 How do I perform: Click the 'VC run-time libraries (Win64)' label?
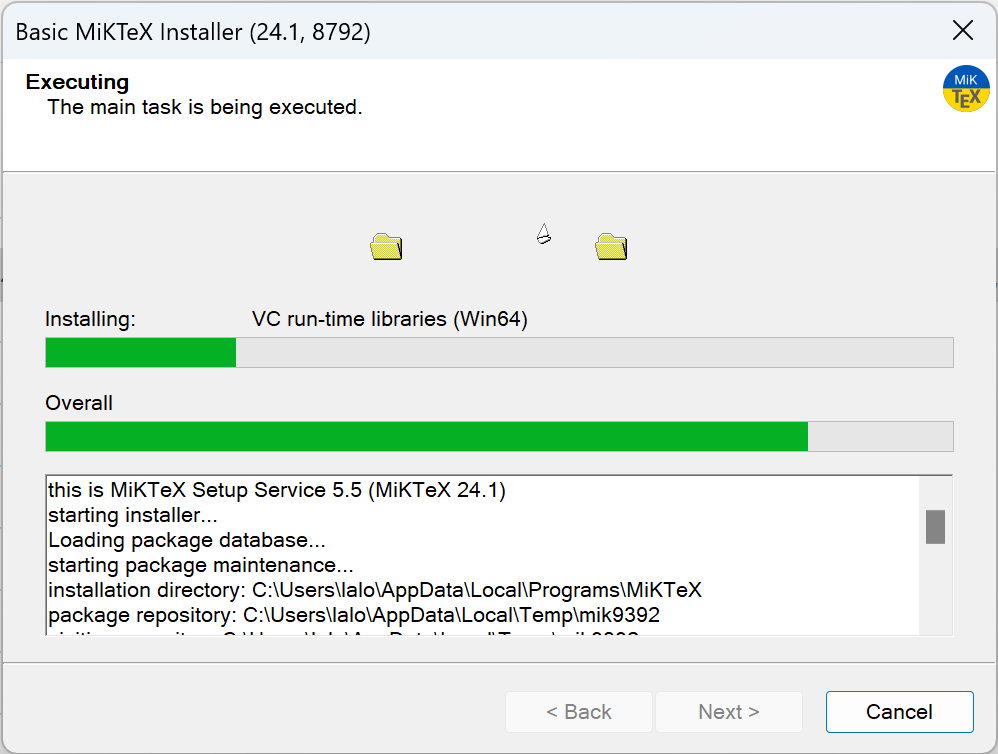point(390,320)
